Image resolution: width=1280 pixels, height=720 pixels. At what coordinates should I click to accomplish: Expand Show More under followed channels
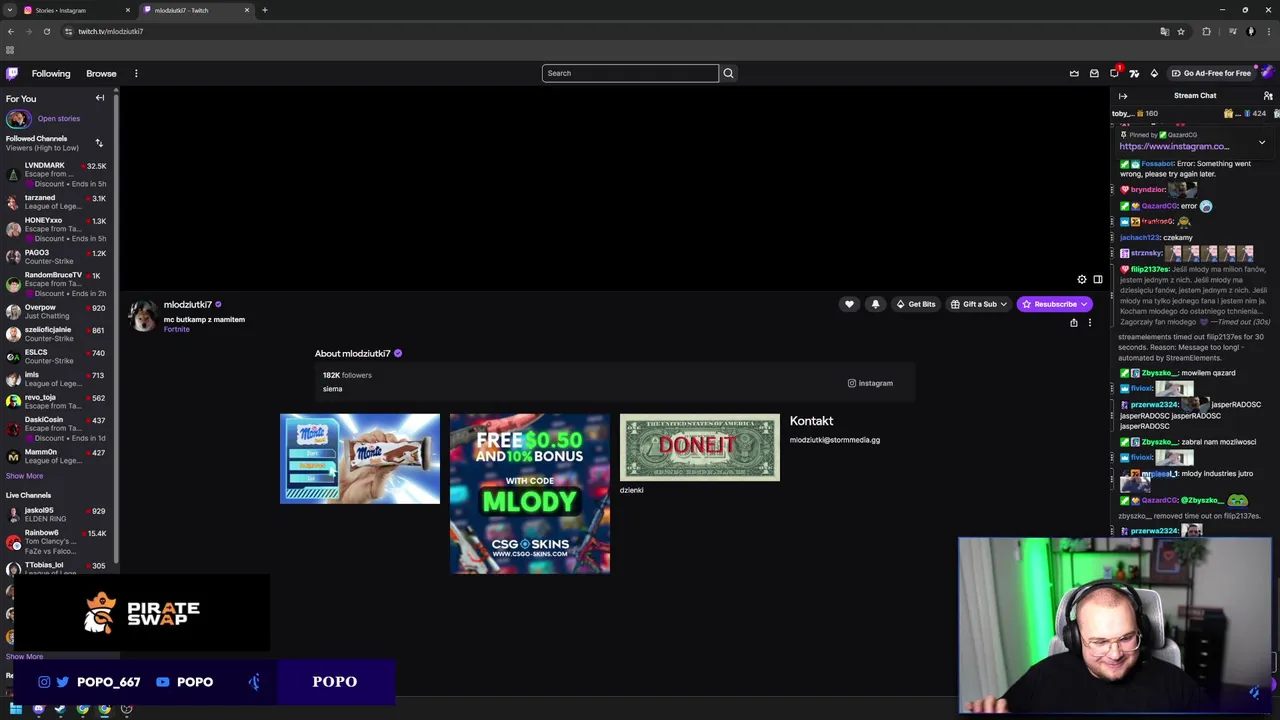click(24, 476)
